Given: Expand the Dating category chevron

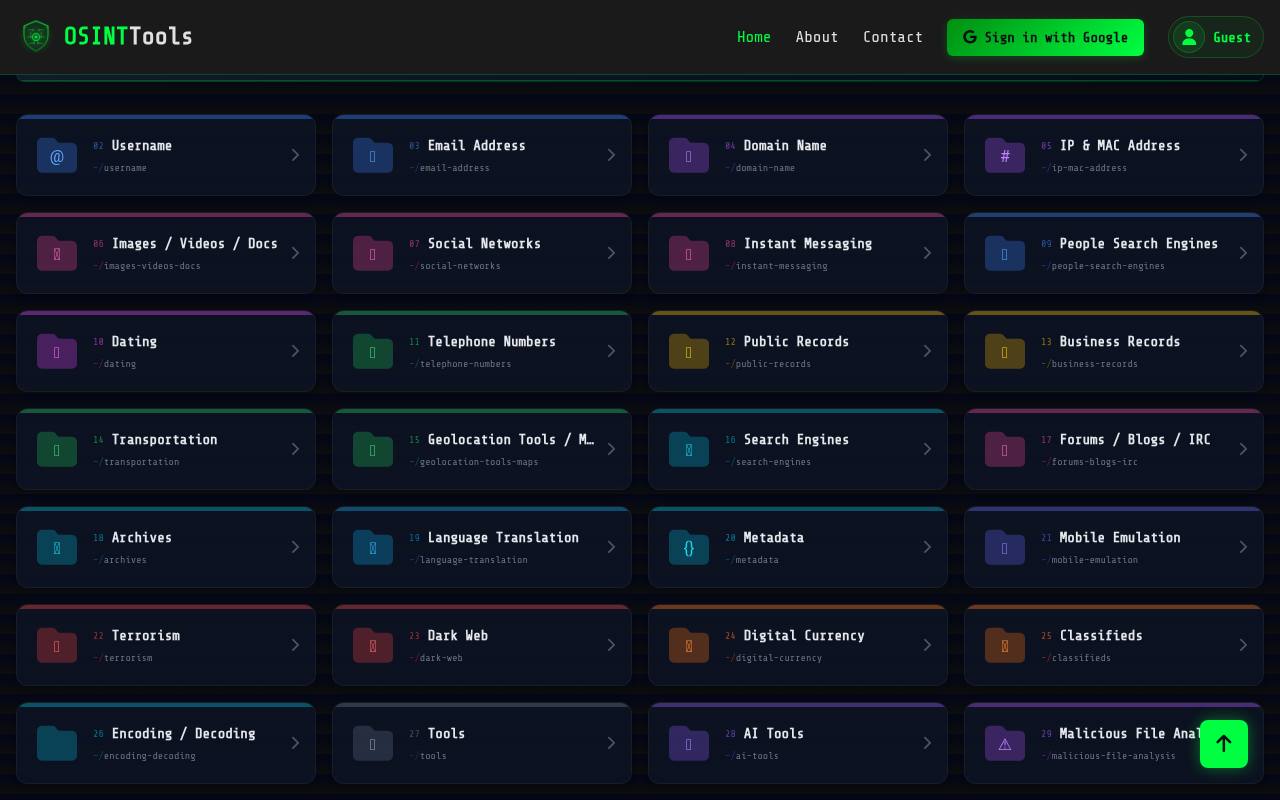Looking at the screenshot, I should [295, 351].
